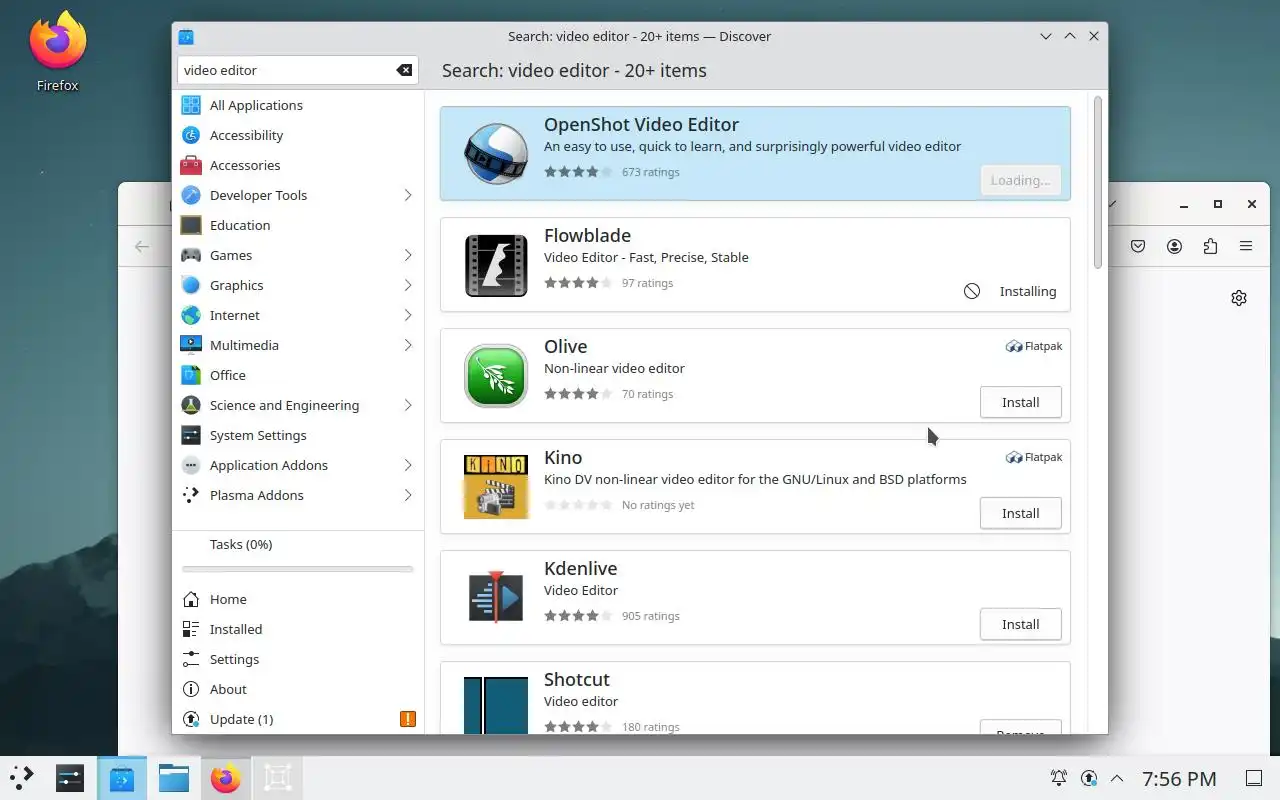This screenshot has width=1280, height=800.
Task: Open the Dolphin file manager taskbar icon
Action: click(x=174, y=777)
